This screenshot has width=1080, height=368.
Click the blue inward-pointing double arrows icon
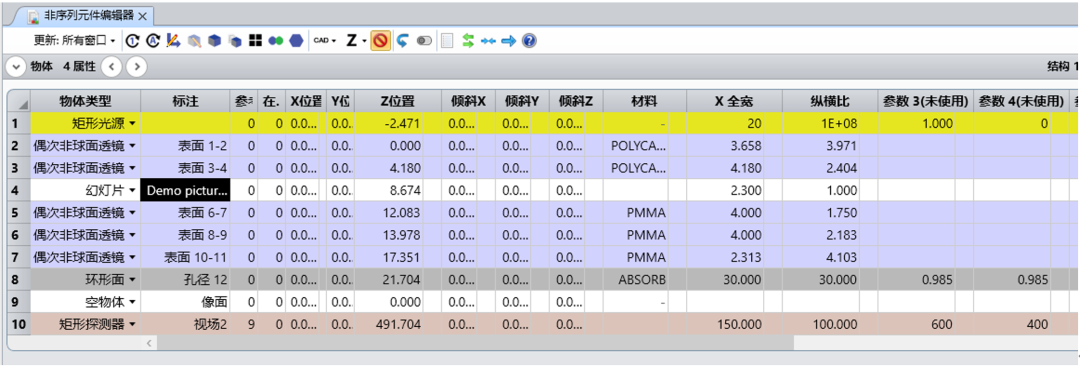[x=488, y=41]
